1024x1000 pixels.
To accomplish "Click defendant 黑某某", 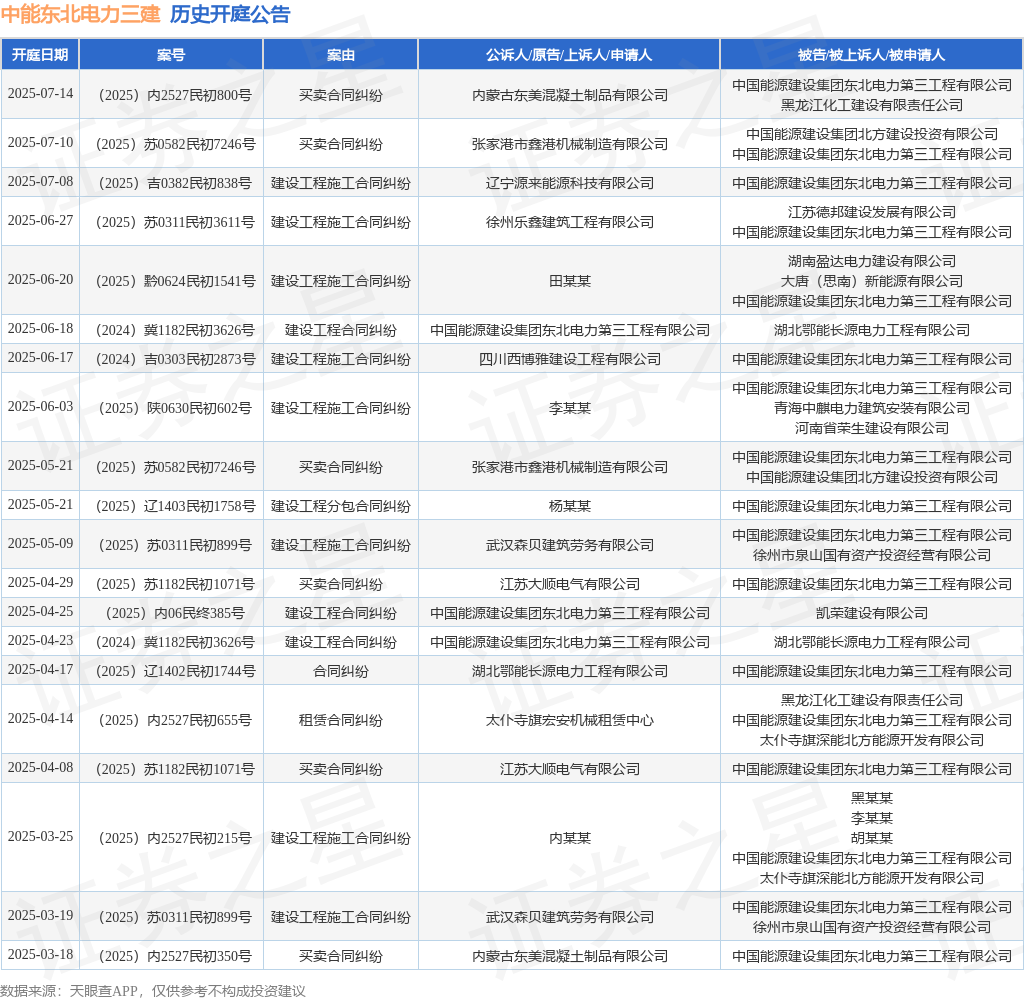I will tap(871, 798).
